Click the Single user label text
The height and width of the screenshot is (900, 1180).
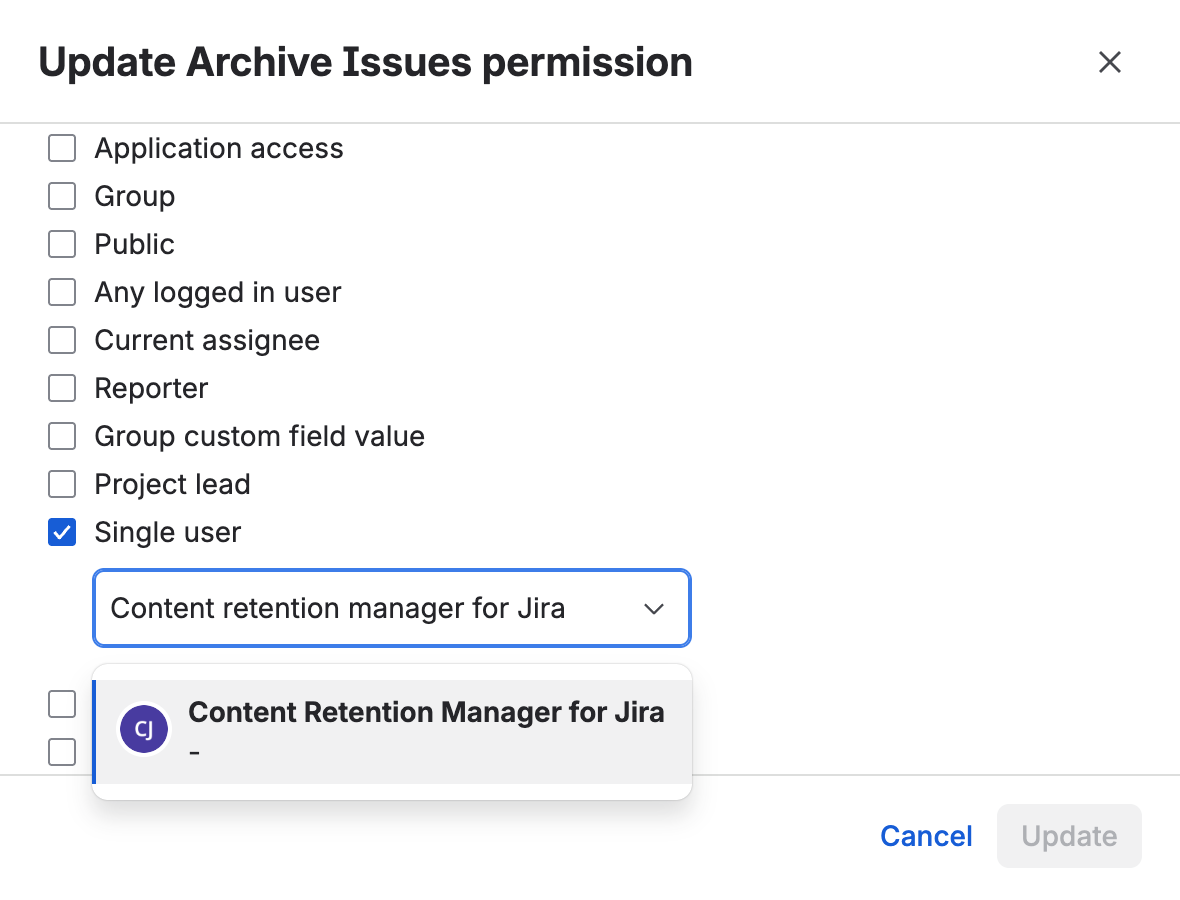[x=168, y=533]
